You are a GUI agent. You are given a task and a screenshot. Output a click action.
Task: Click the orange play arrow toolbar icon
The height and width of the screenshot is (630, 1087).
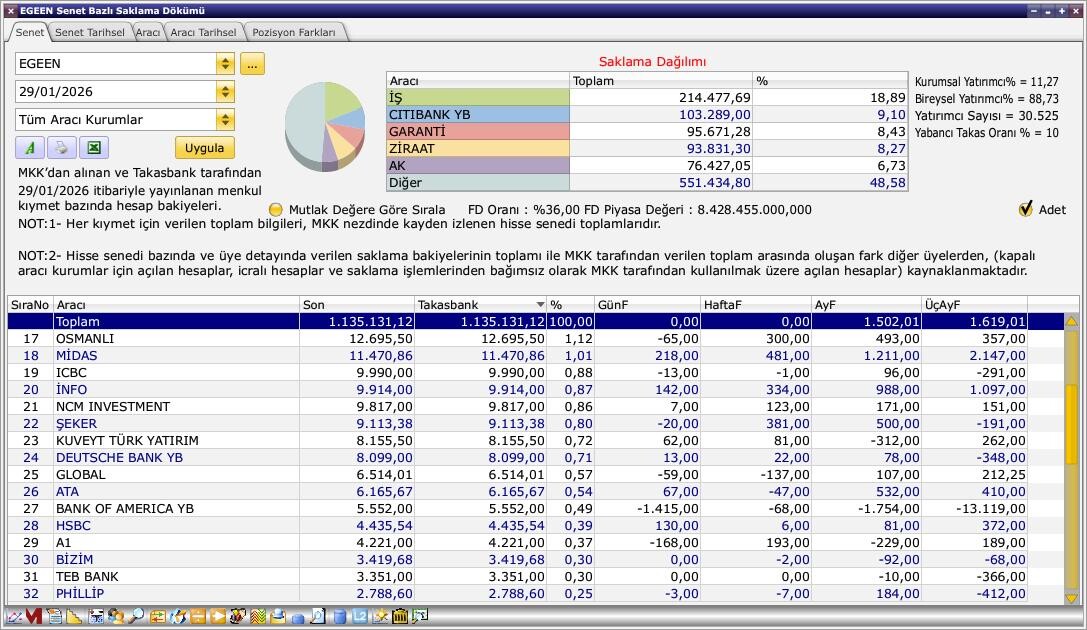(218, 616)
